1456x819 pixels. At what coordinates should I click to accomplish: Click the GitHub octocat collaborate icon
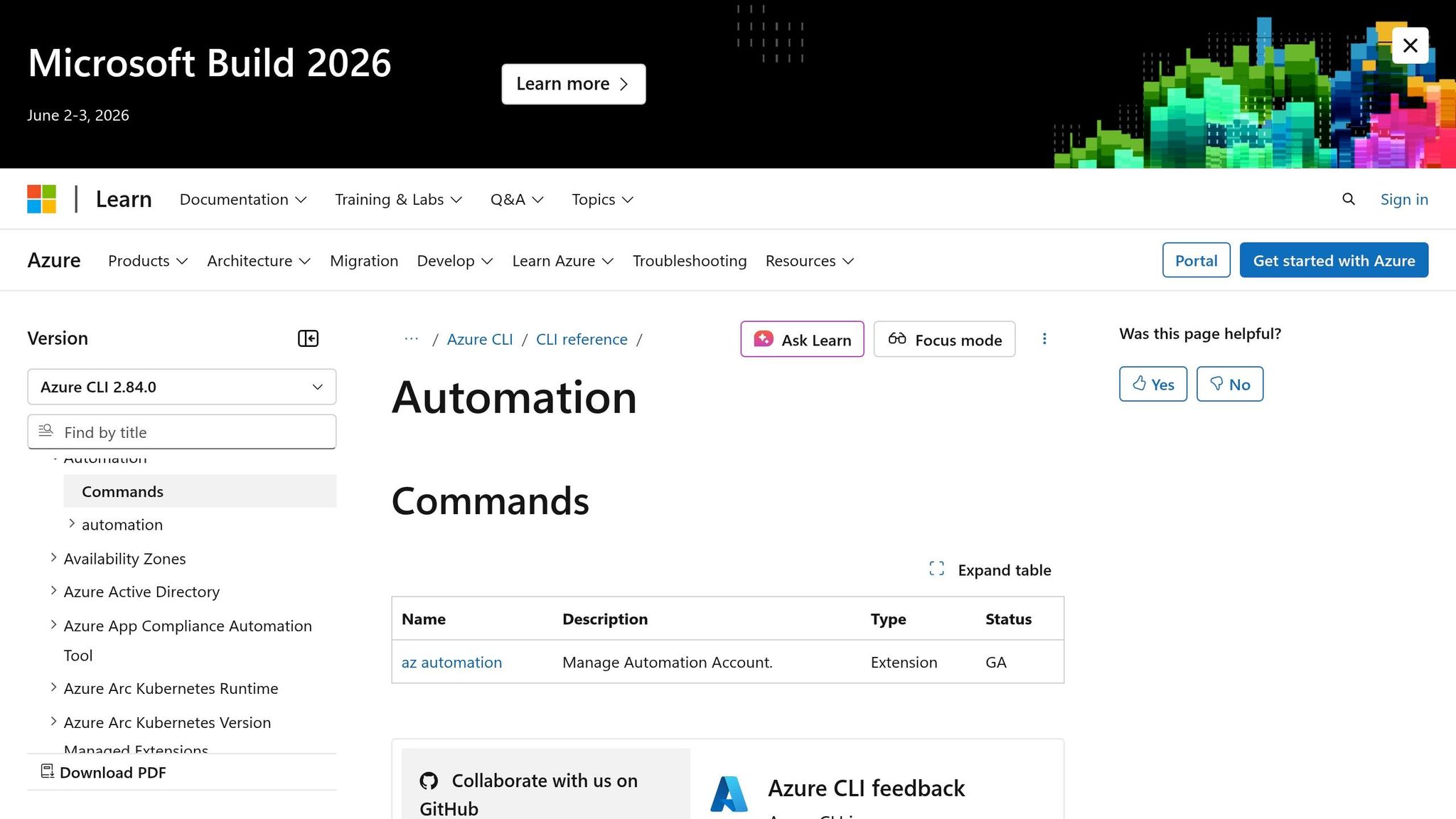[x=429, y=780]
